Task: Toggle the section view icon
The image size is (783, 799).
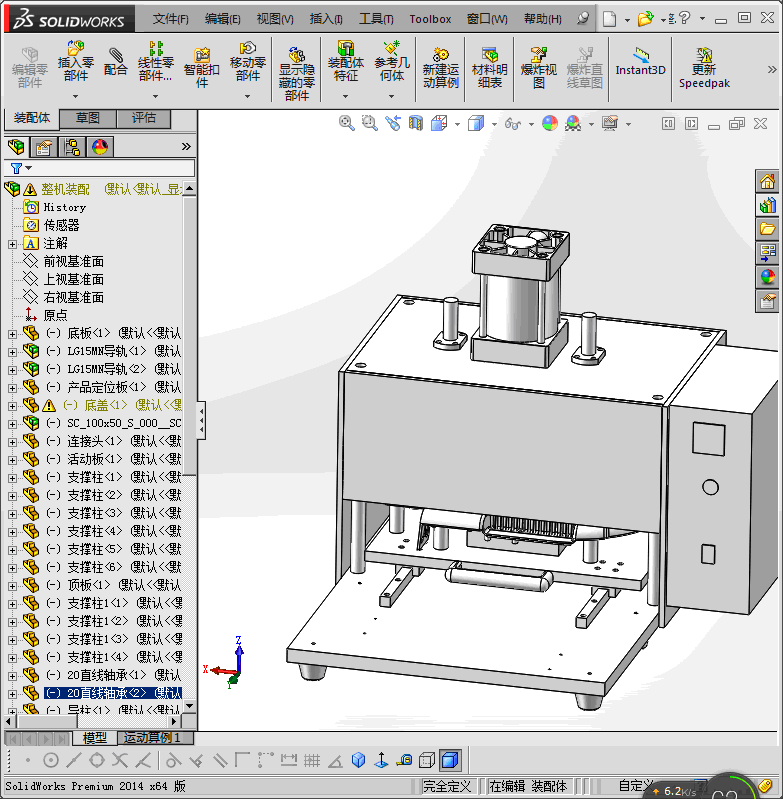Action: point(416,123)
